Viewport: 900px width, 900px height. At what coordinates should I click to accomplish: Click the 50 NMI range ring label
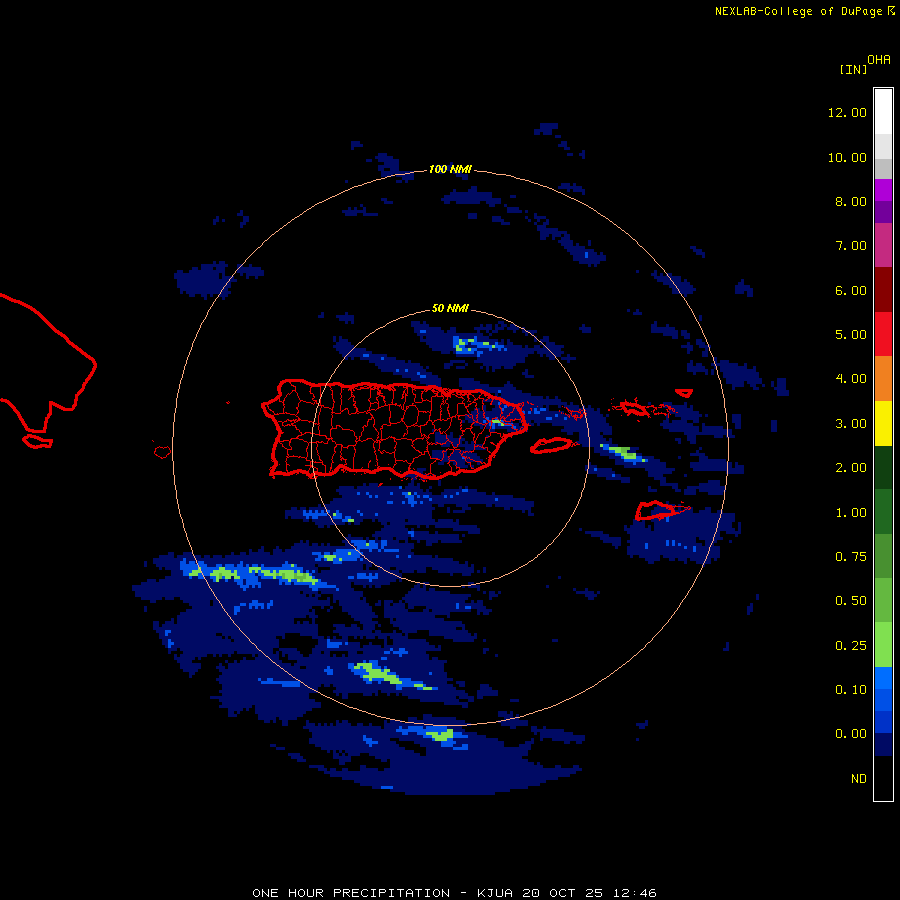450,308
